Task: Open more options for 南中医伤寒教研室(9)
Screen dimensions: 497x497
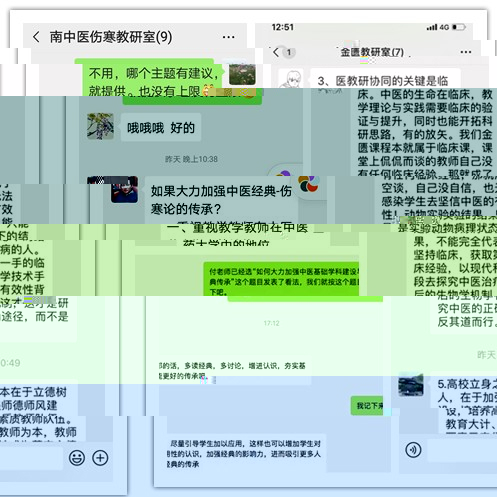Action: (x=228, y=37)
